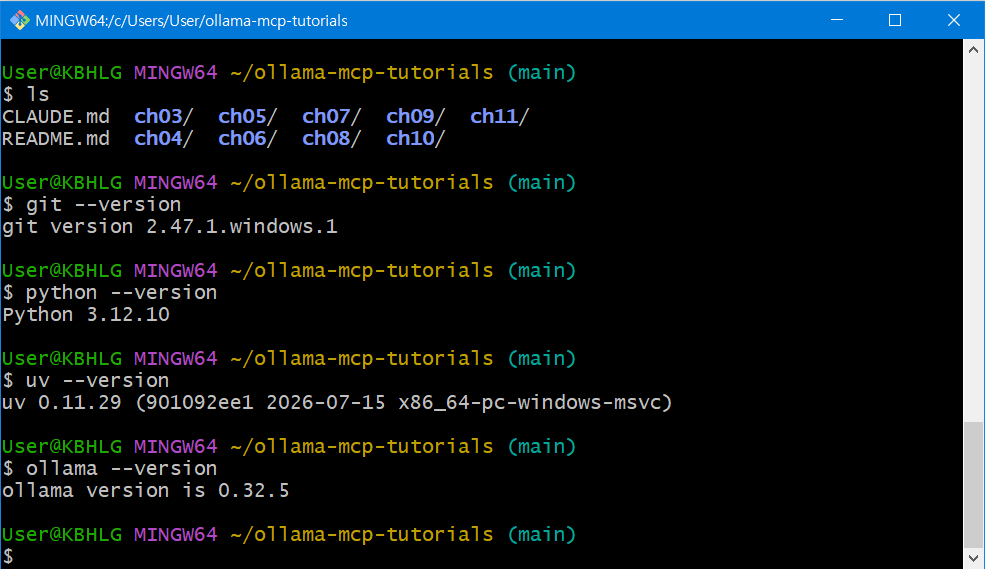
Task: Click the 'Python 3.12.10' output line
Action: coord(86,314)
